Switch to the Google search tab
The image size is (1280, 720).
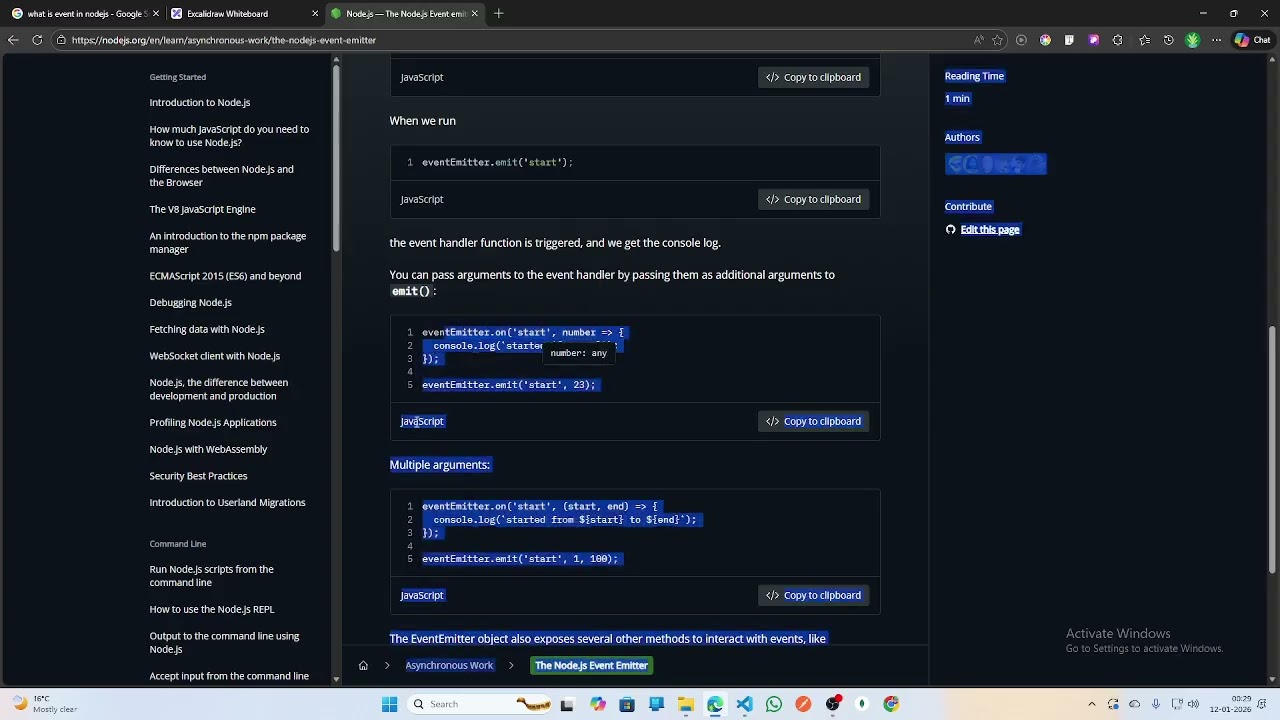coord(78,14)
